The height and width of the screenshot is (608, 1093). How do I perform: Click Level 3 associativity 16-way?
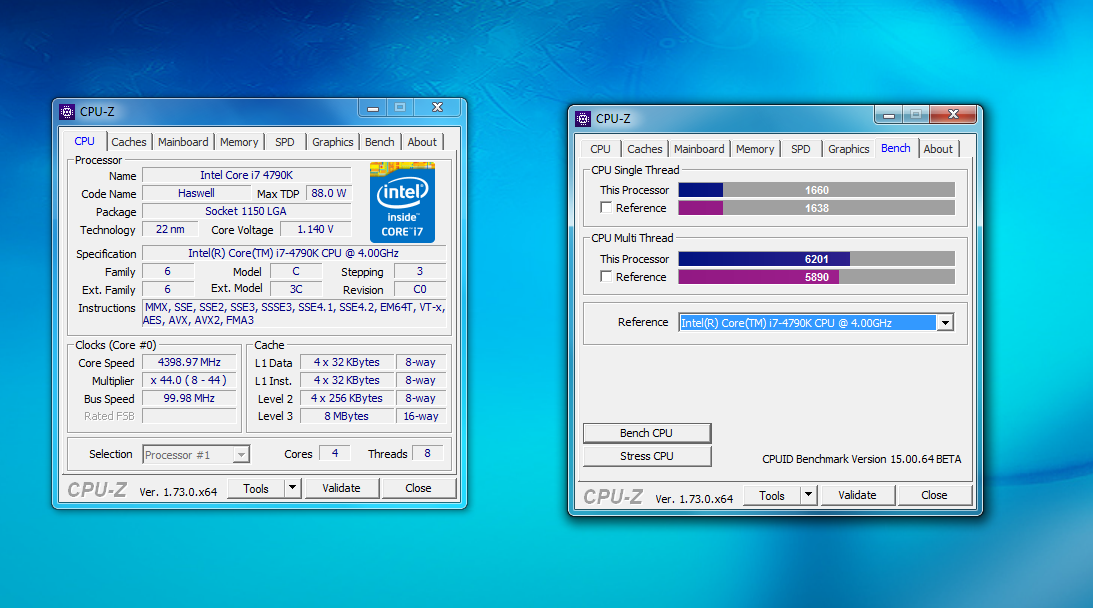(420, 416)
